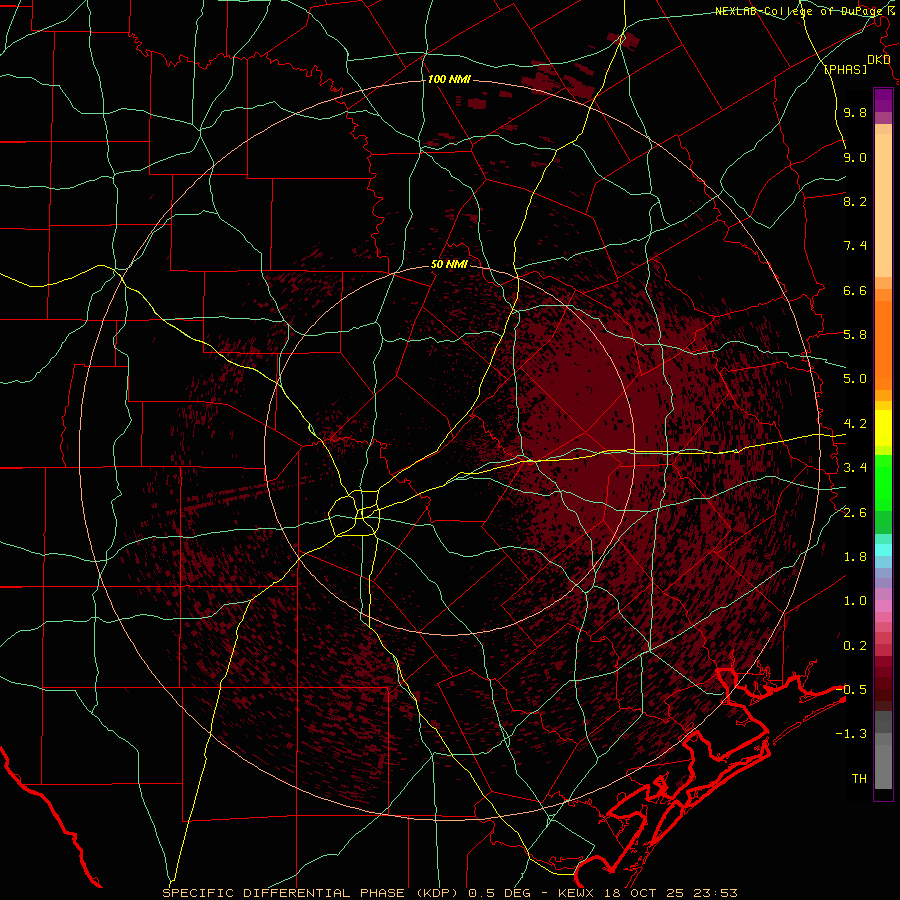This screenshot has width=900, height=900.
Task: Pick the pale peach segment of color bar
Action: 883,205
